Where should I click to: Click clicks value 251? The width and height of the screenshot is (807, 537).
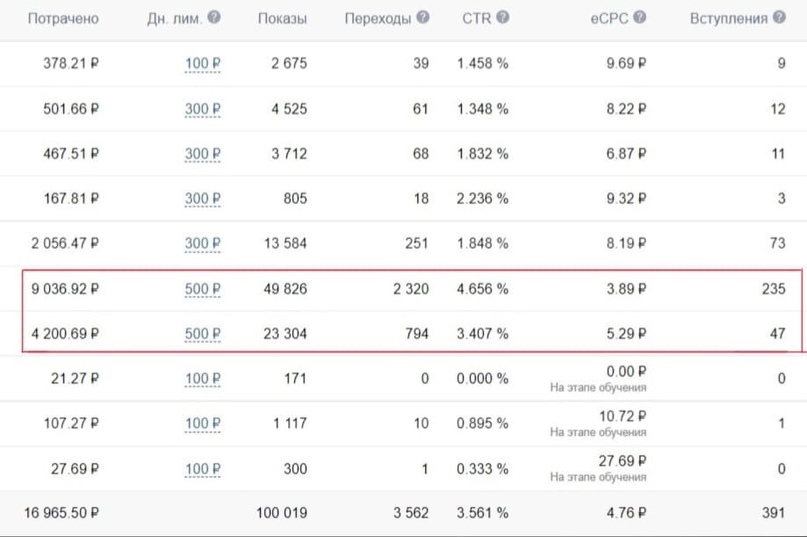tap(417, 243)
